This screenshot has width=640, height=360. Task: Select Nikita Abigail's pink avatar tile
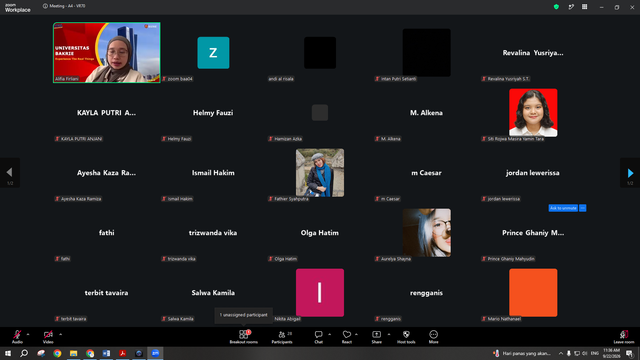tap(320, 293)
